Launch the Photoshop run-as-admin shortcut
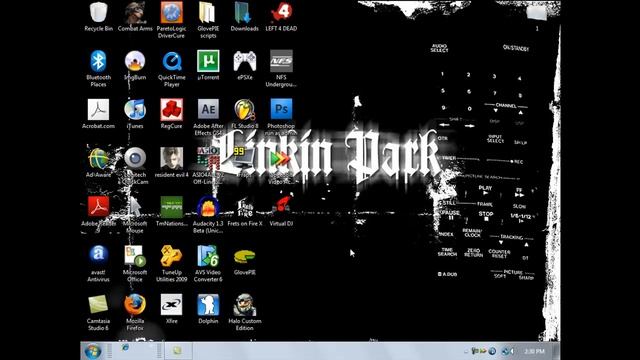640x360 pixels. point(281,117)
